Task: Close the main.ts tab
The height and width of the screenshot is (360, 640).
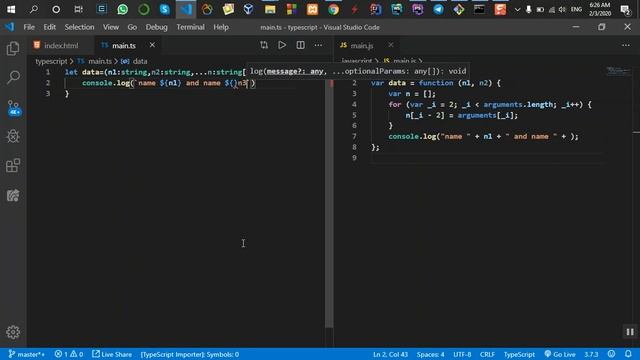Action: pyautogui.click(x=152, y=45)
